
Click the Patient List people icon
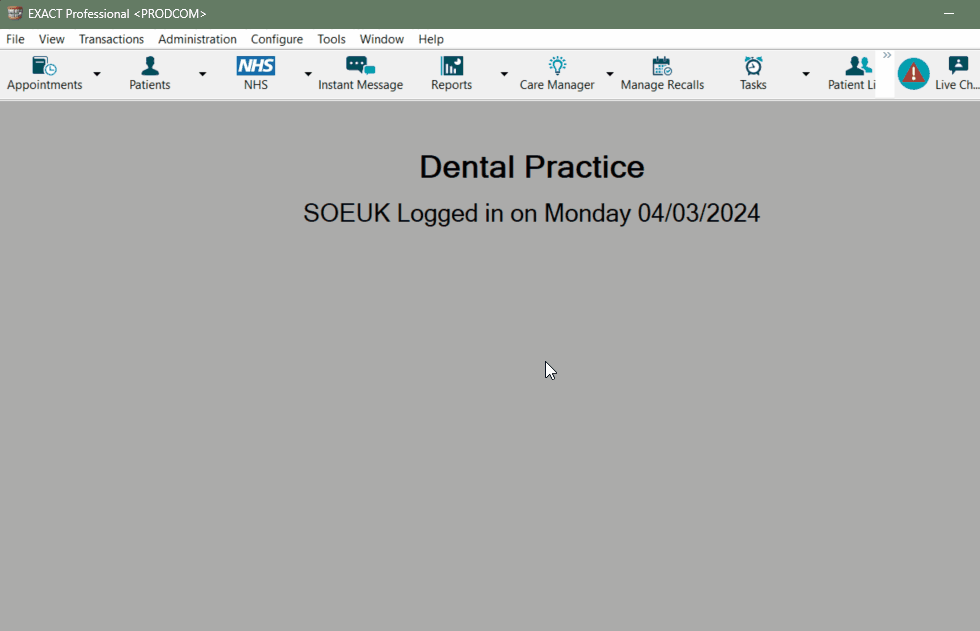coord(857,67)
